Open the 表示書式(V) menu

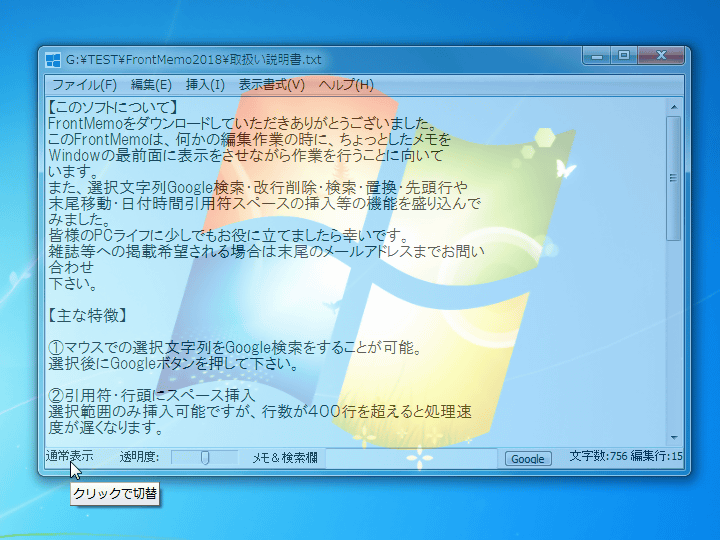pos(271,85)
